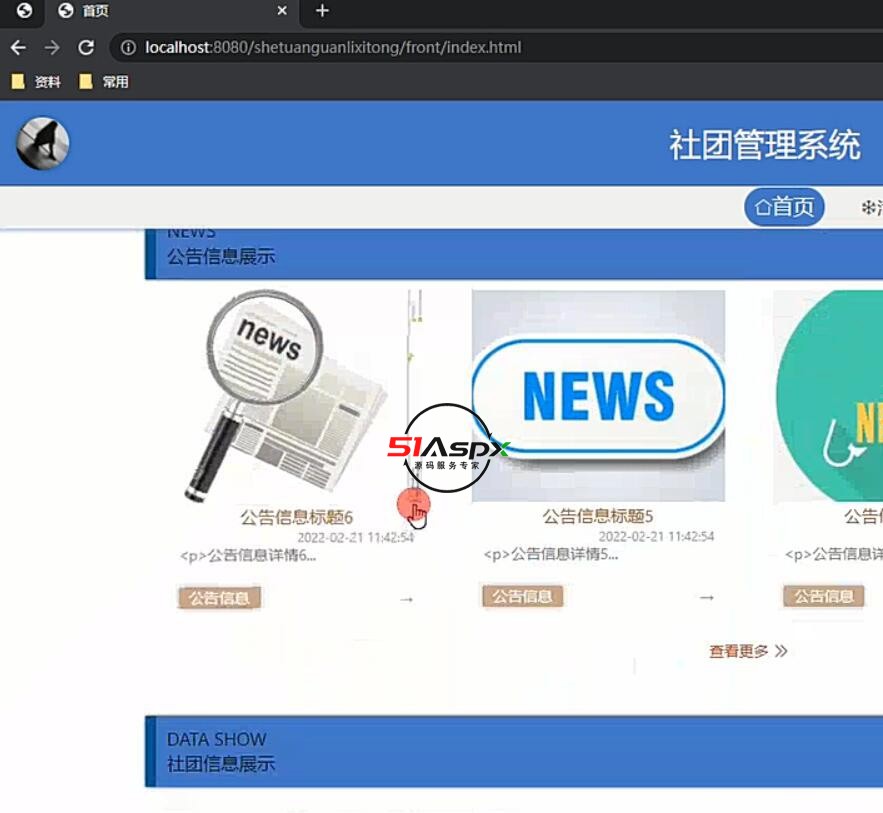
Task: Click the <p>公告信息详情6... summary text
Action: 248,556
